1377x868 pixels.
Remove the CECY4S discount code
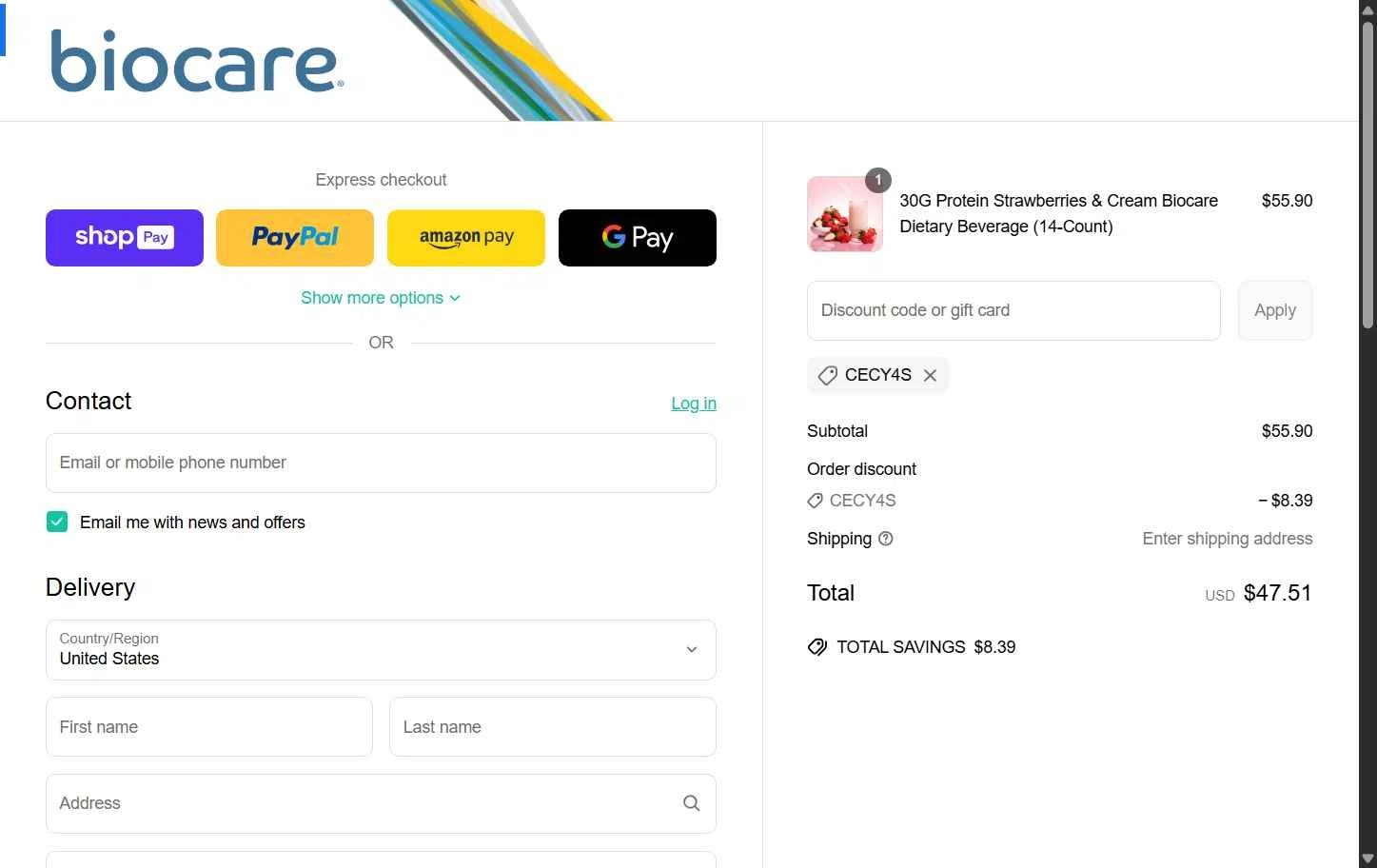pos(931,375)
